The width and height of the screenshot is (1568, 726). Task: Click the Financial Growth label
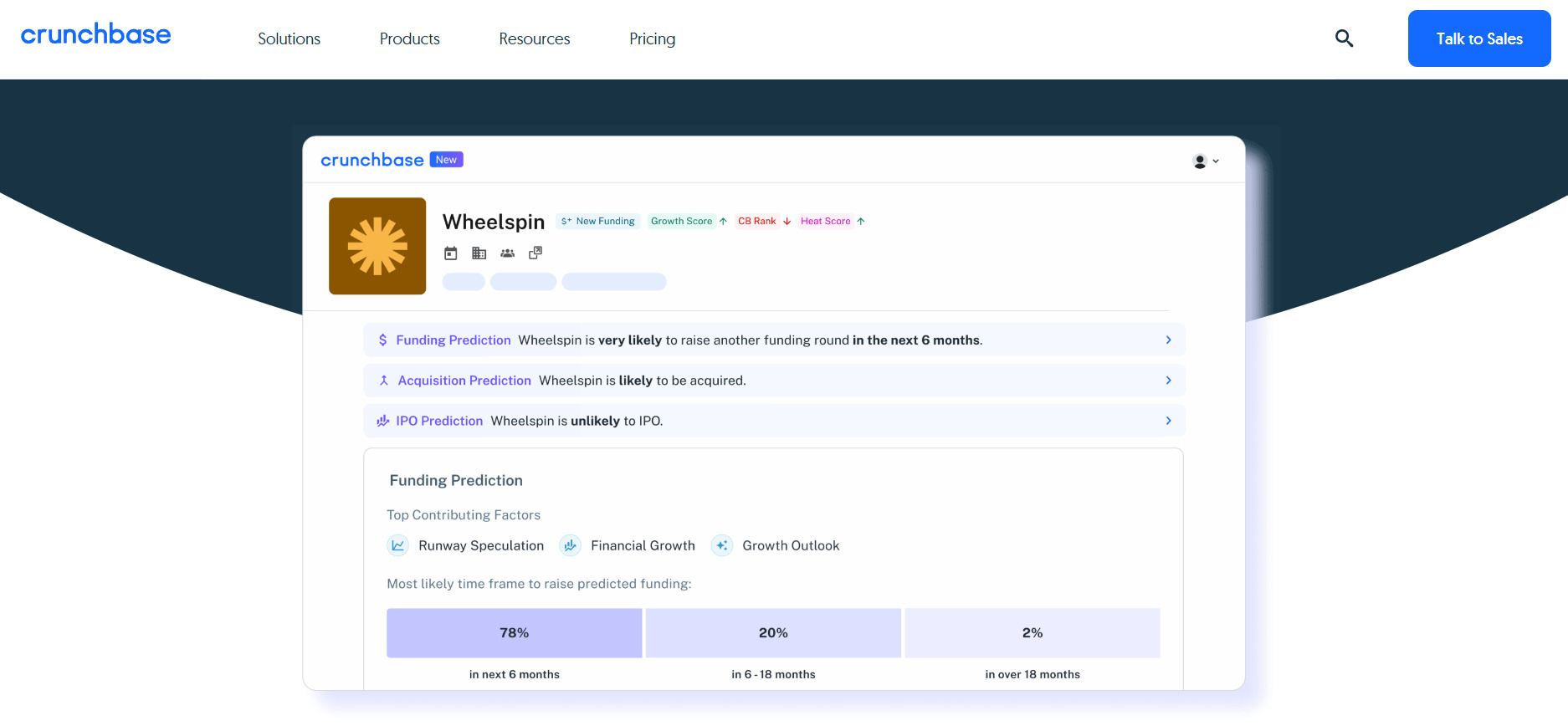coord(643,545)
